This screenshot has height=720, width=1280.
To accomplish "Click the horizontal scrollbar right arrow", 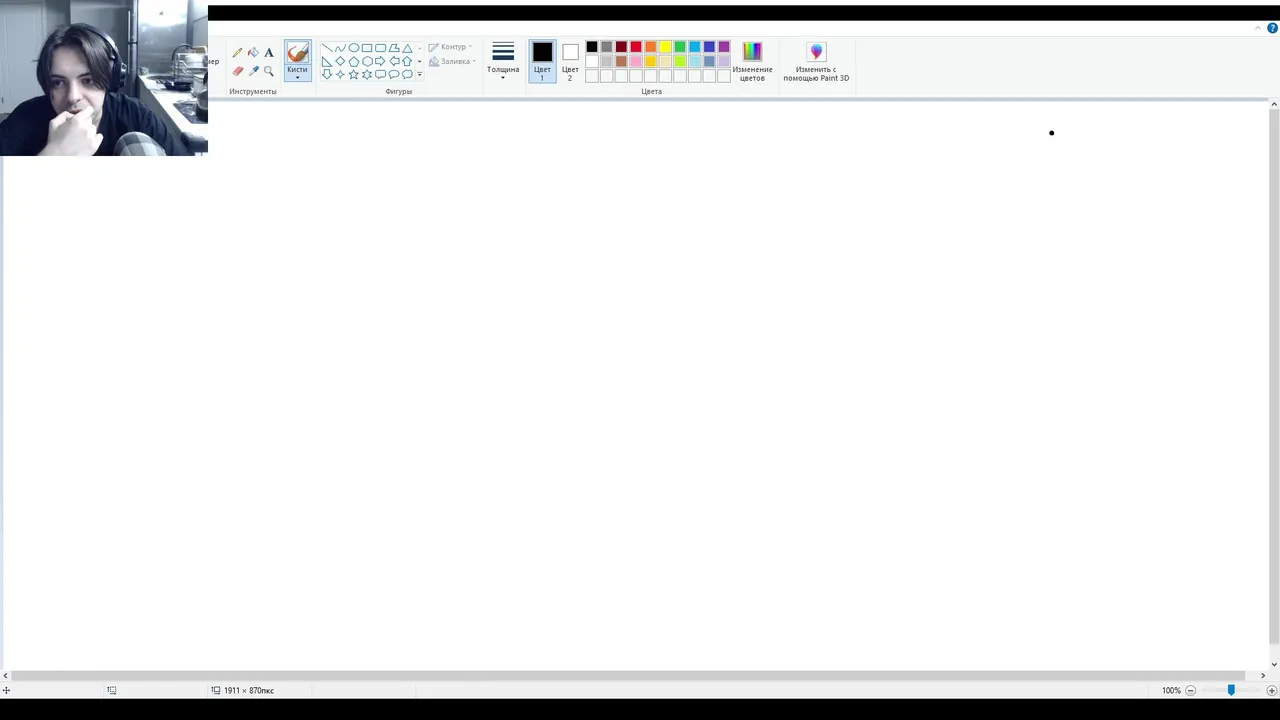I will (1263, 676).
